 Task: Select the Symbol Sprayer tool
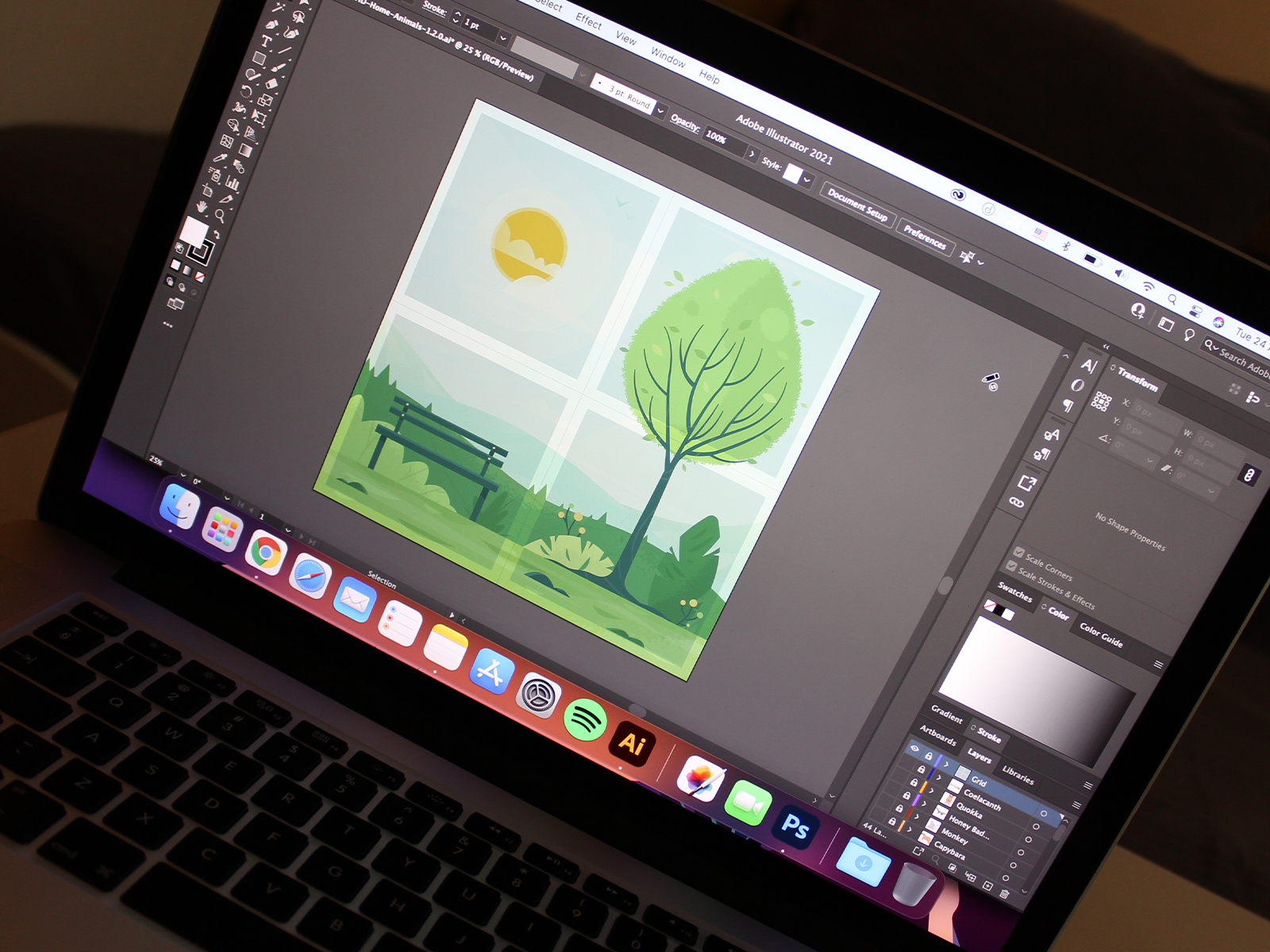(214, 175)
